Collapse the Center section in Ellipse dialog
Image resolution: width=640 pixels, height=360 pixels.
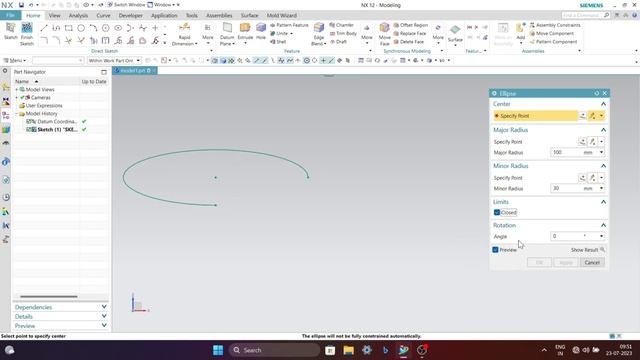(603, 104)
